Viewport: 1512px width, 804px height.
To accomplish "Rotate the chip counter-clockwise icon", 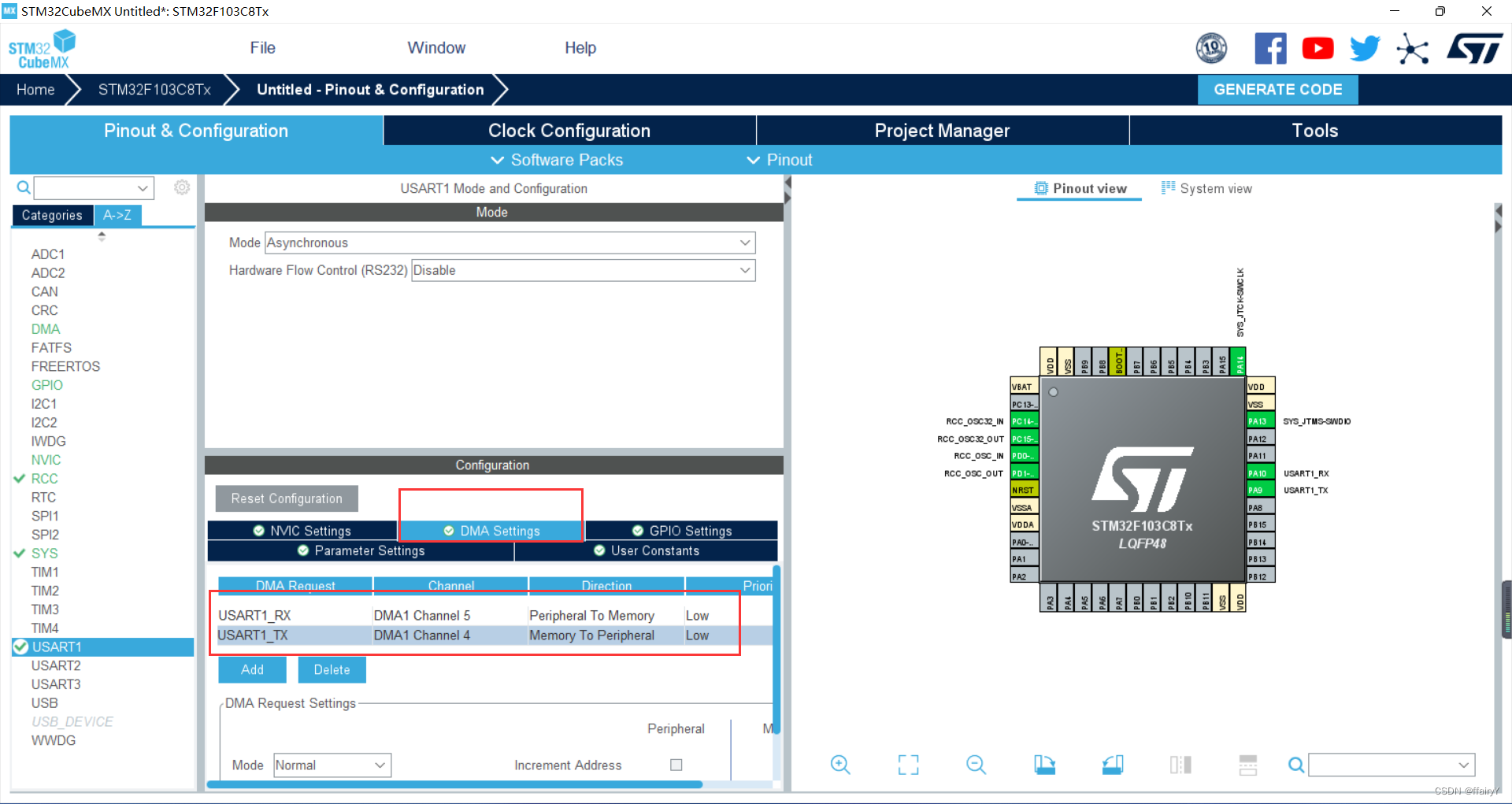I will coord(1112,765).
